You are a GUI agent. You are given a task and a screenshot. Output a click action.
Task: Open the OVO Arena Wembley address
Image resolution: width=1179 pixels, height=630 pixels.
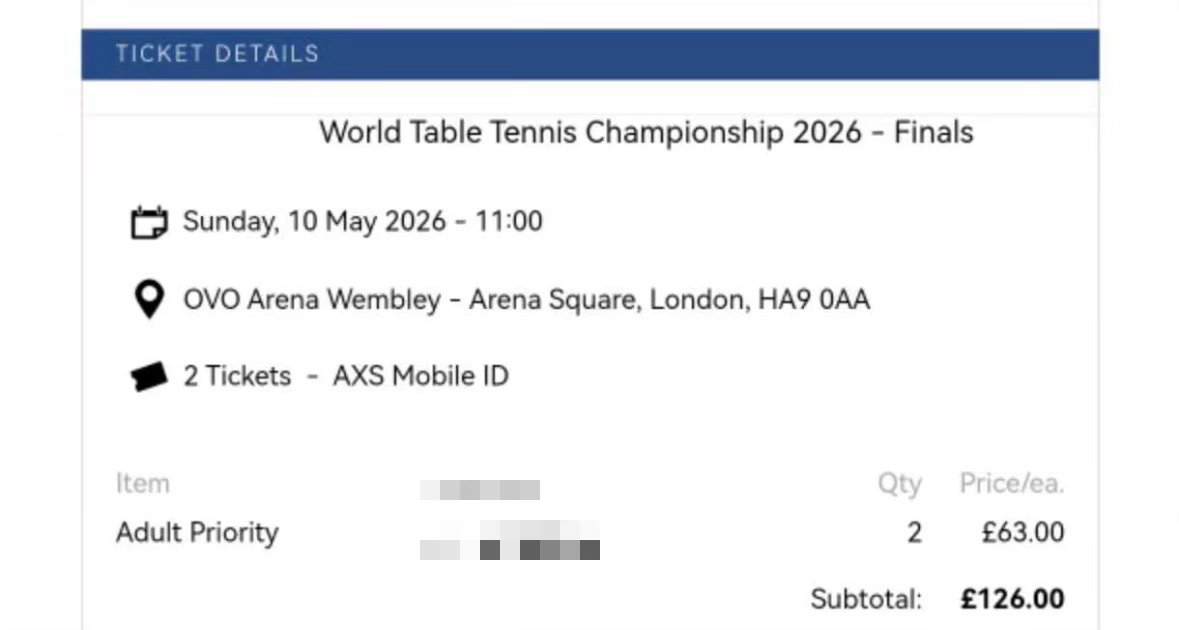pyautogui.click(x=526, y=300)
